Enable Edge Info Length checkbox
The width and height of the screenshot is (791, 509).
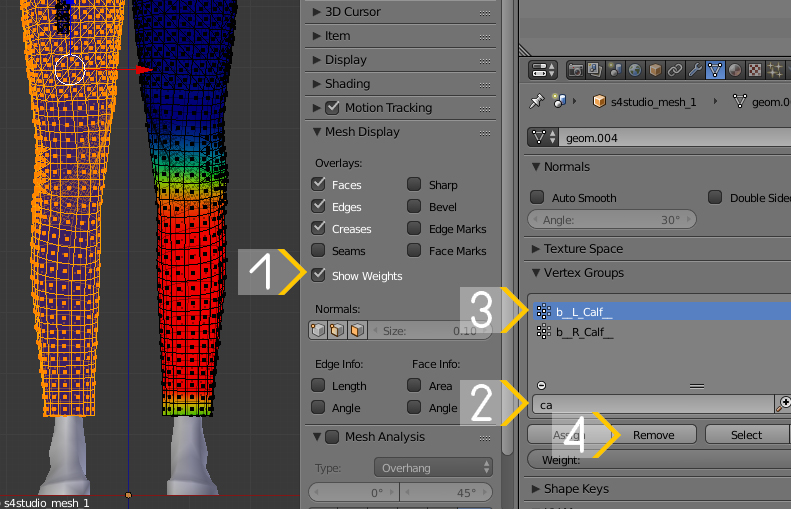coord(318,385)
